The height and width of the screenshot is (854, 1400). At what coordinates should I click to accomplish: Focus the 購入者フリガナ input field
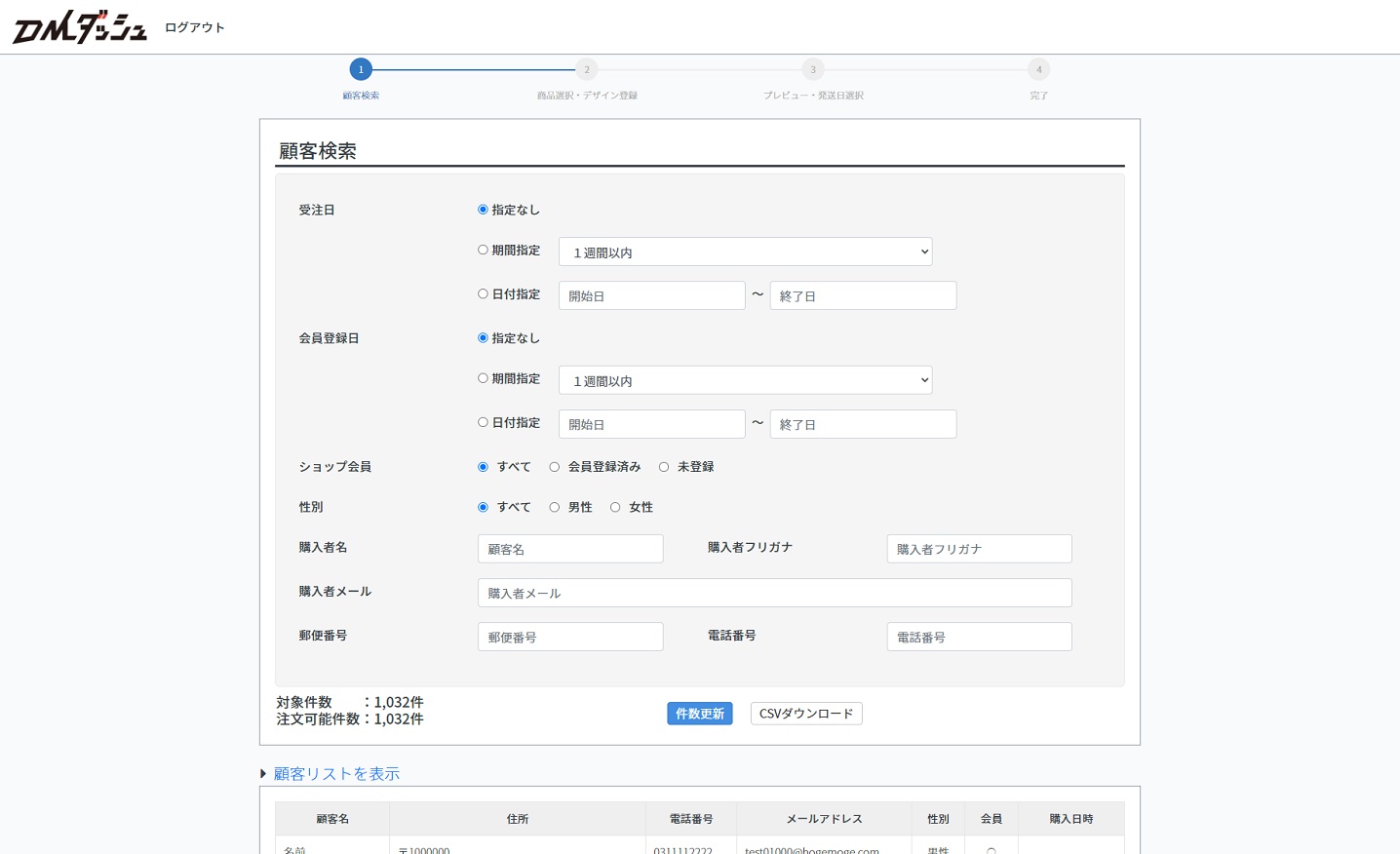click(x=979, y=549)
